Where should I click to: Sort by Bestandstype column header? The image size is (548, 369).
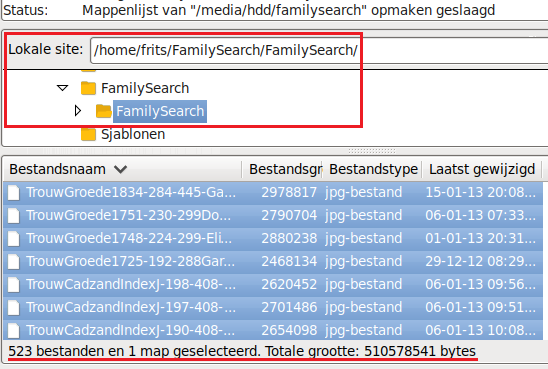[372, 169]
